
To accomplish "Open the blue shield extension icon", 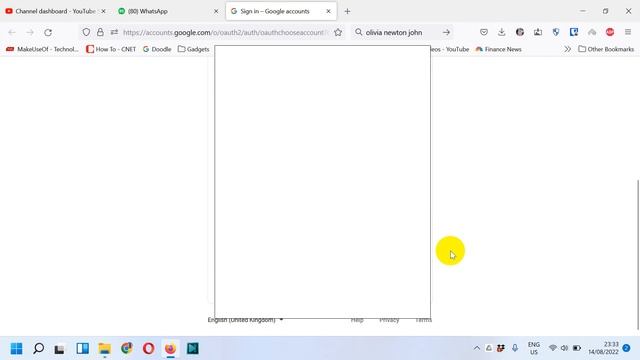I will pyautogui.click(x=556, y=32).
